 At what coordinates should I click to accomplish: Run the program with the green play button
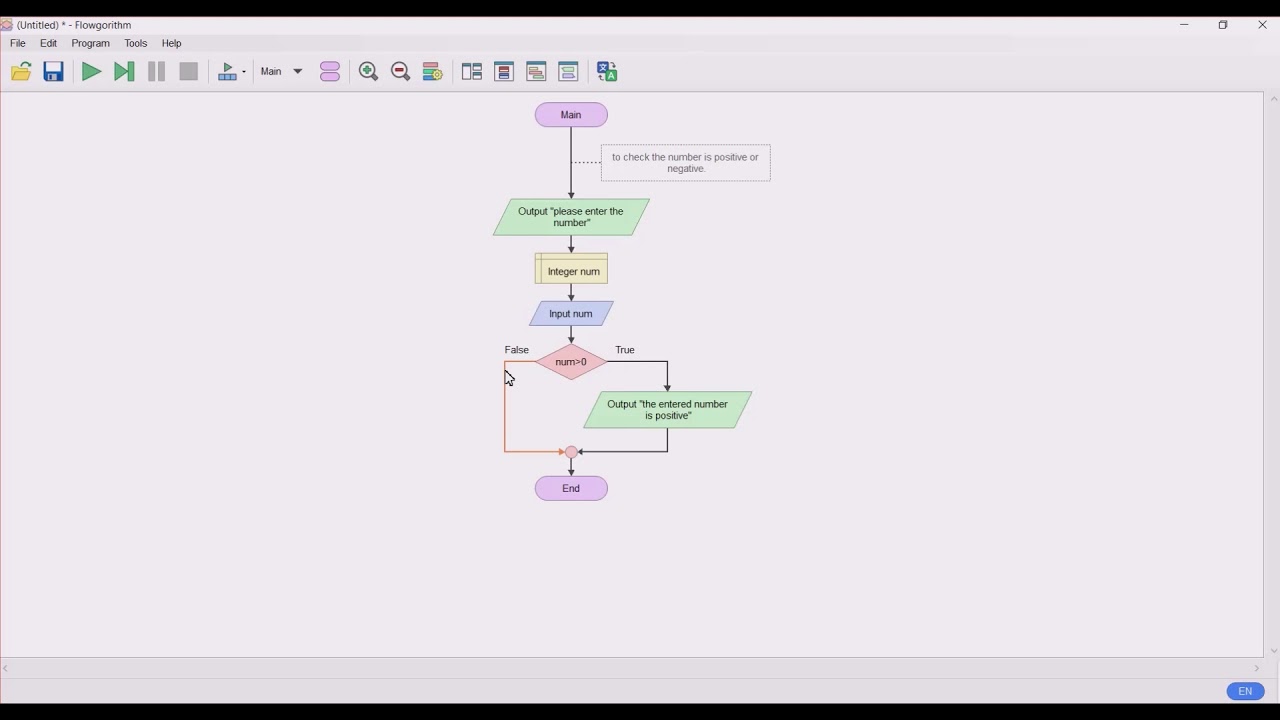[91, 71]
